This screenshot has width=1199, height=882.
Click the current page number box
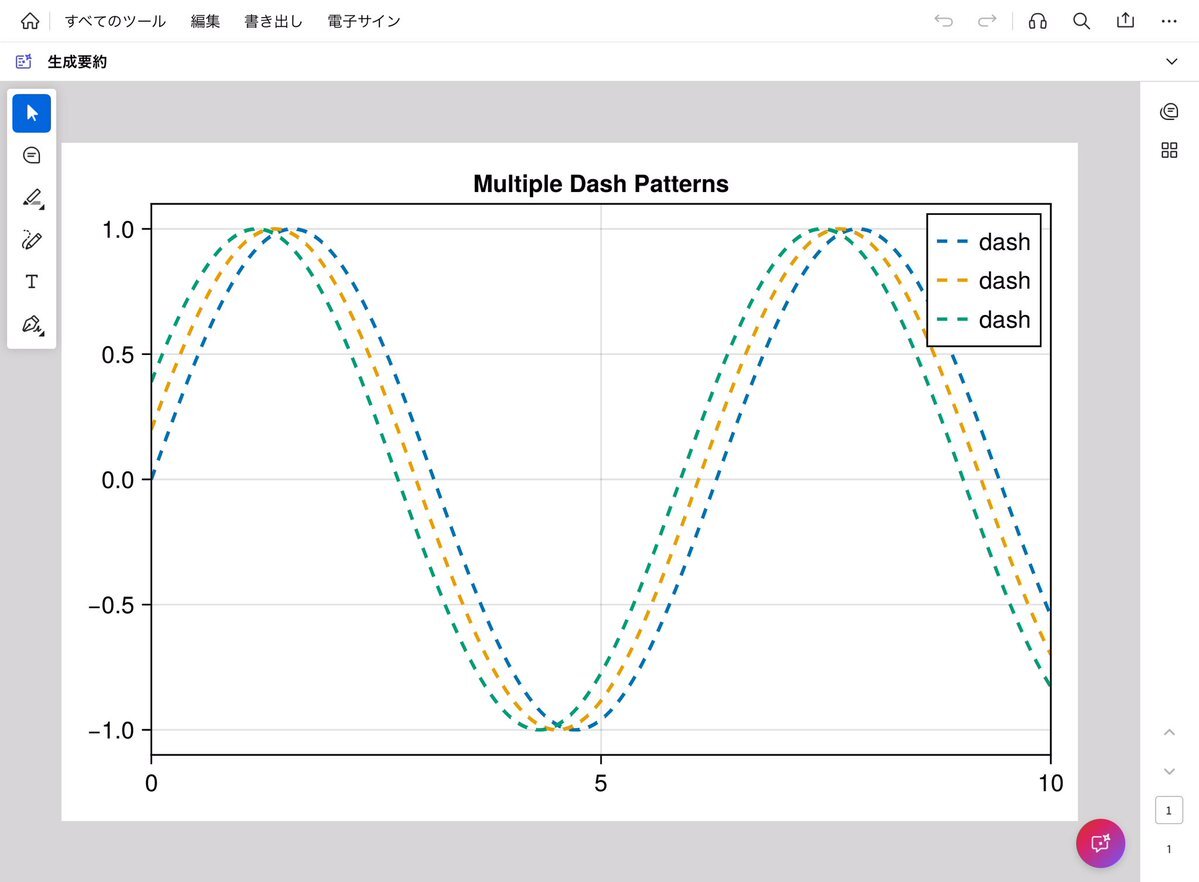tap(1169, 810)
